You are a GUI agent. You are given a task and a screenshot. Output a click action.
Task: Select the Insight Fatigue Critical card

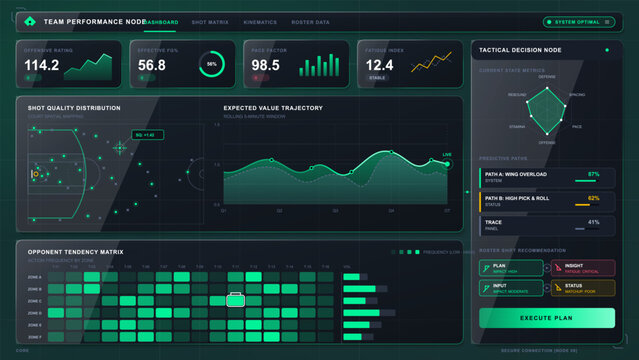[583, 268]
